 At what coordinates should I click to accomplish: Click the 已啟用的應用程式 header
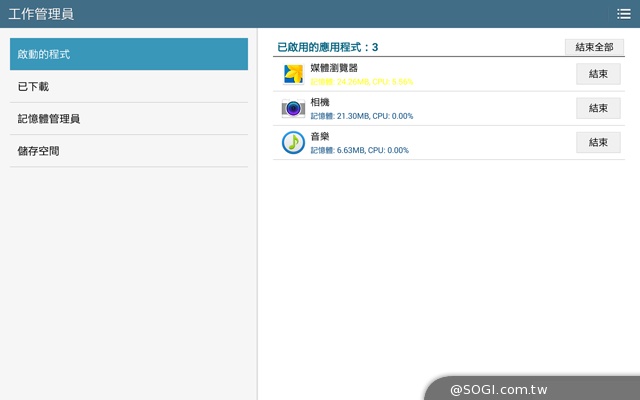tap(327, 47)
